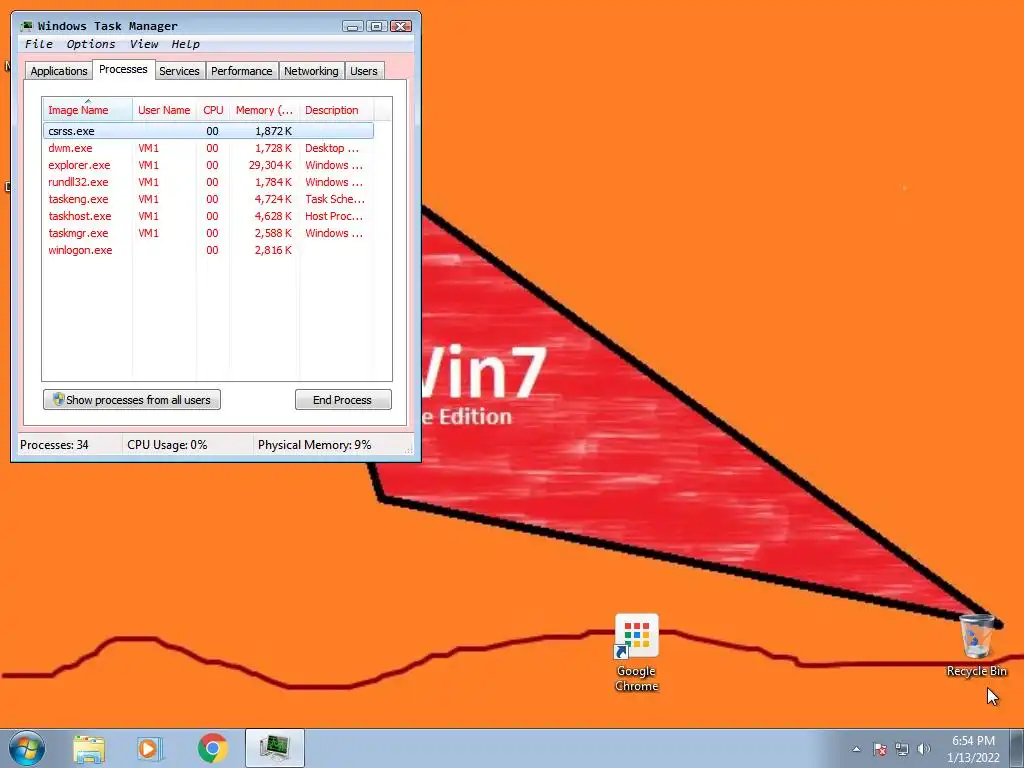Open the volume speaker icon
This screenshot has height=768, width=1024.
point(923,749)
